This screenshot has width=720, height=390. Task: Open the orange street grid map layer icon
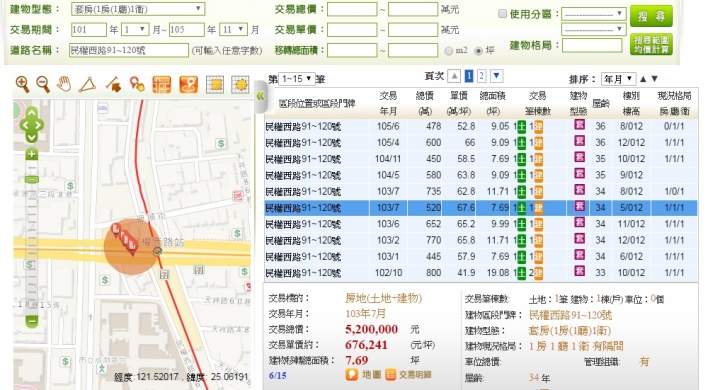click(162, 85)
